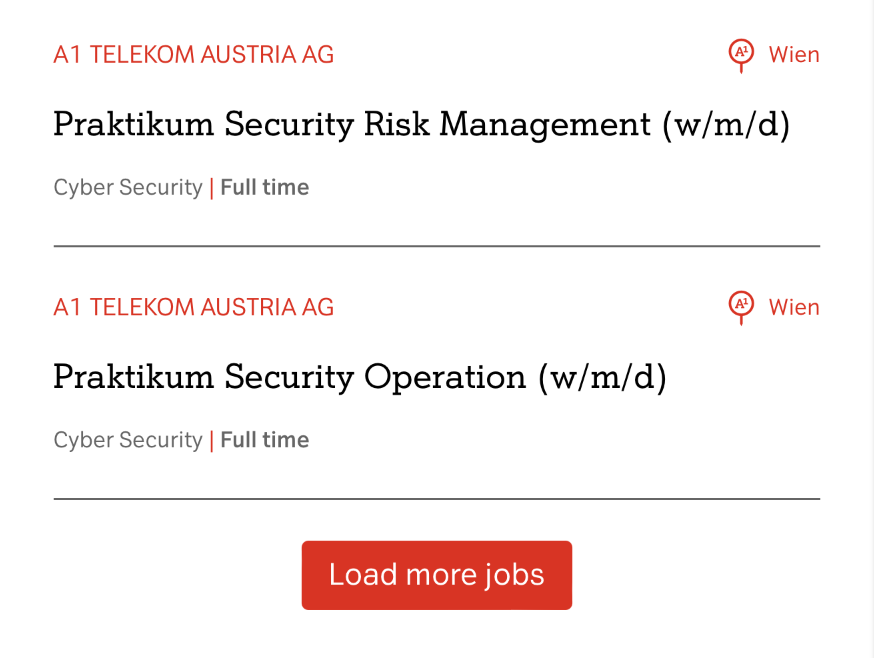Click the page scrollbar on the right edge
Image resolution: width=874 pixels, height=658 pixels.
869,329
